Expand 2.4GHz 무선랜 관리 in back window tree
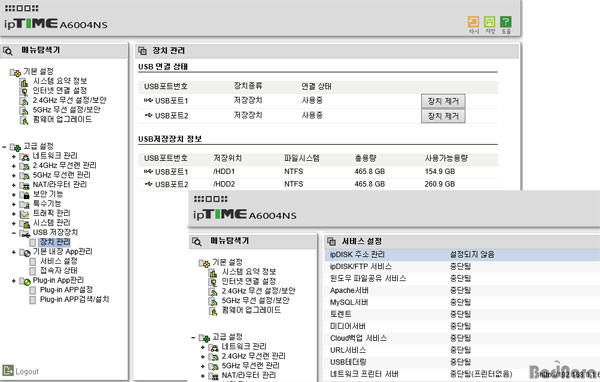 (14, 166)
